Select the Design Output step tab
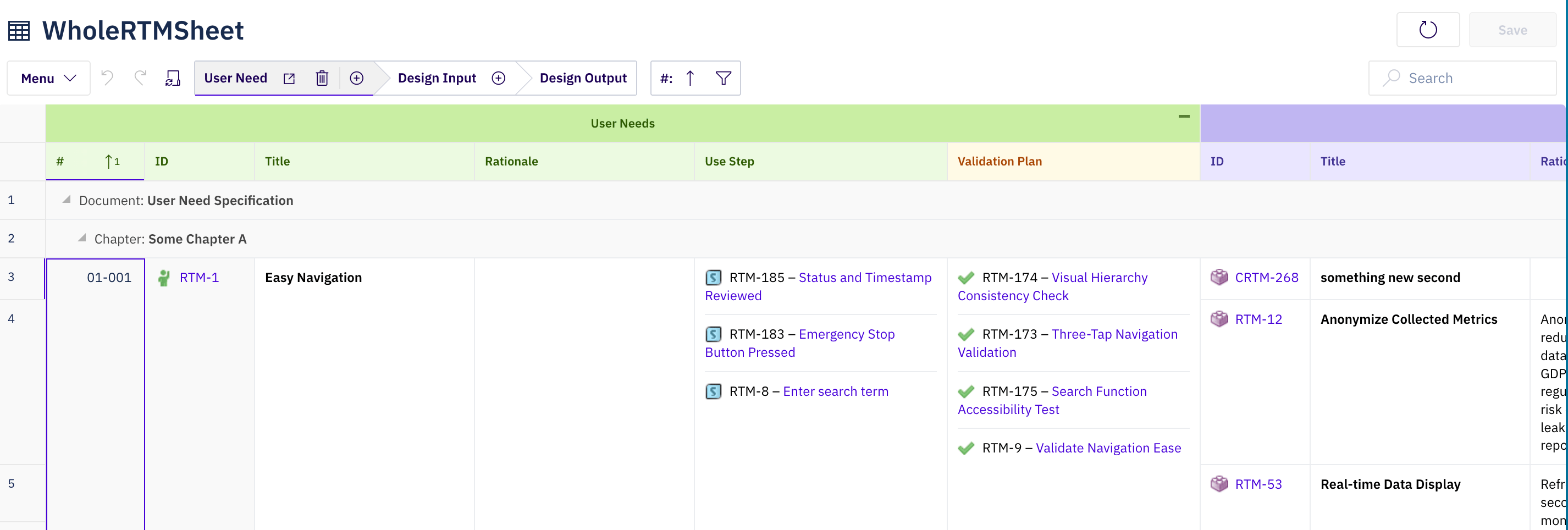This screenshot has width=1568, height=530. 583,79
